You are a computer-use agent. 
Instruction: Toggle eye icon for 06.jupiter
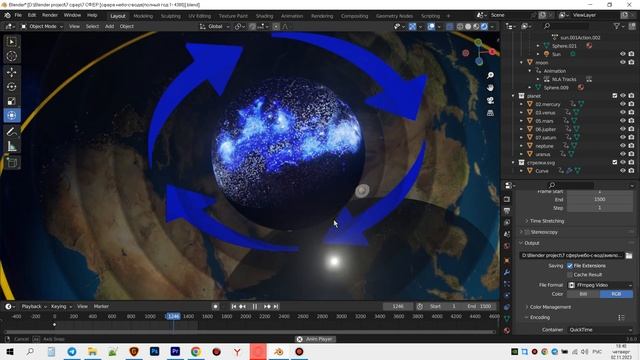[x=622, y=129]
